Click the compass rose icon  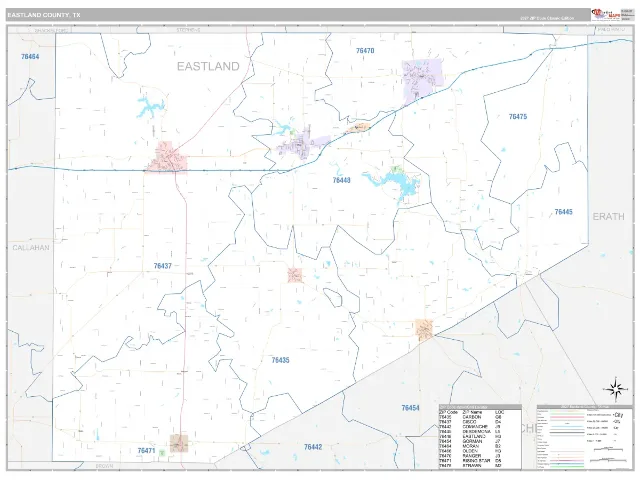(x=614, y=389)
